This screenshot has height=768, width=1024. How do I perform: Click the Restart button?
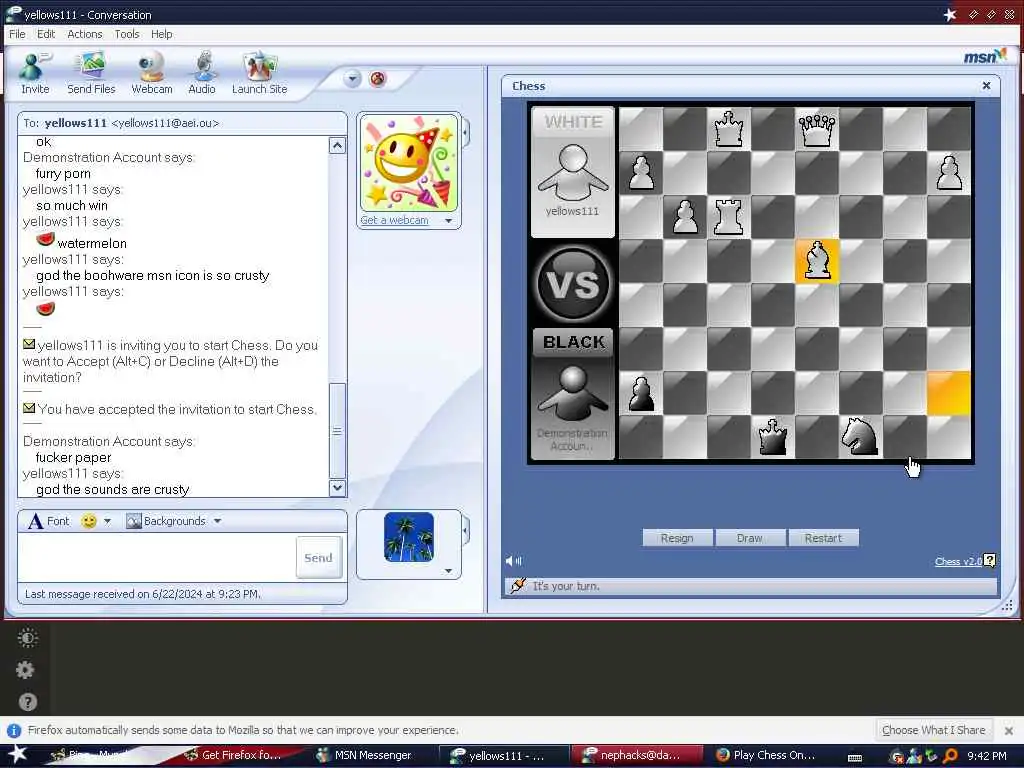click(823, 538)
